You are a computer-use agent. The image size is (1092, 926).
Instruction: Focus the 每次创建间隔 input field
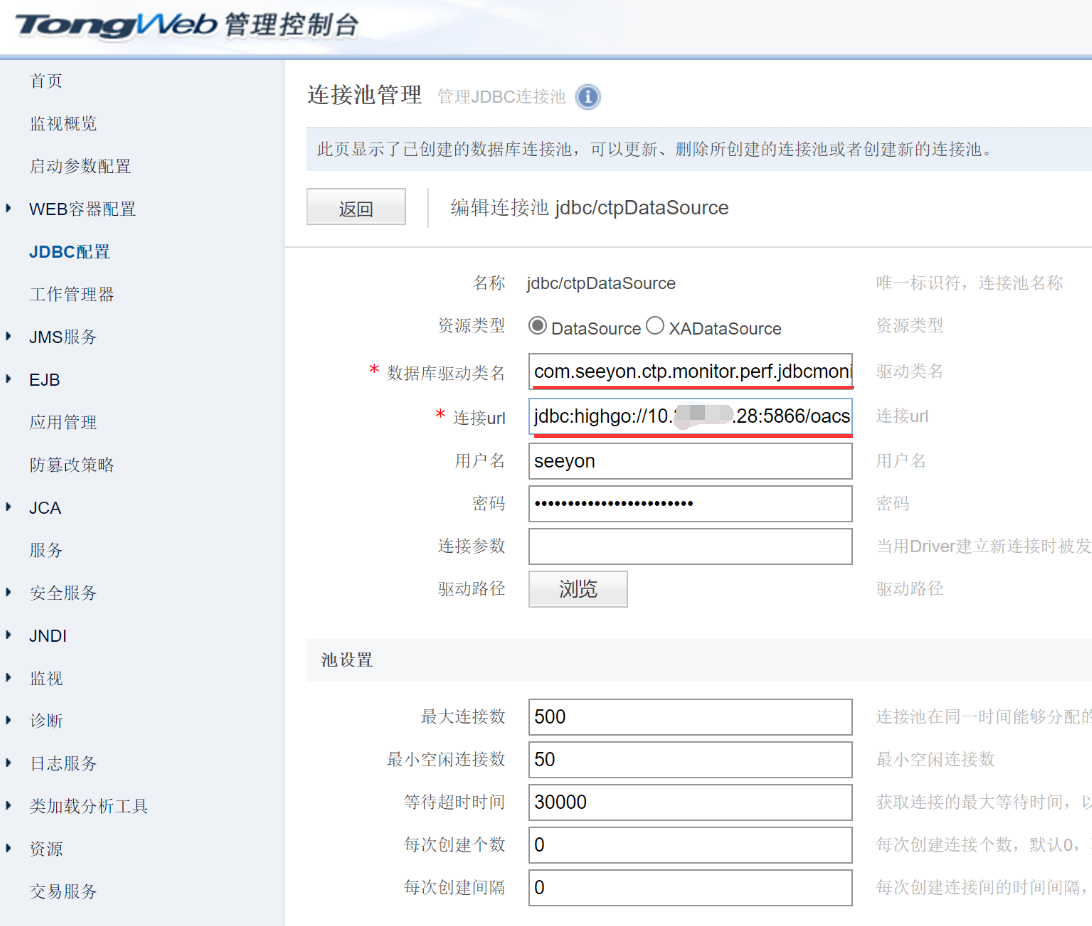690,888
